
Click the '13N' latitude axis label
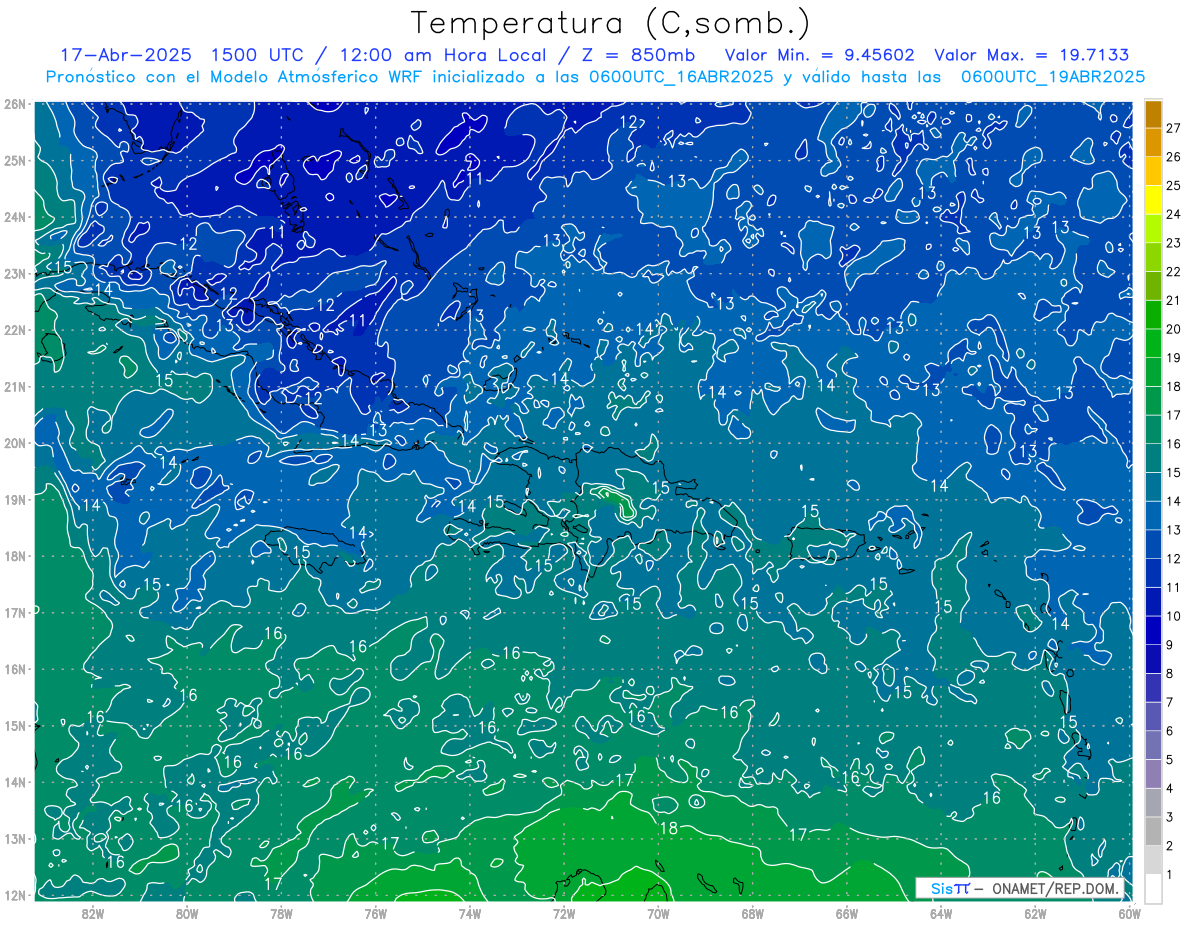coord(15,838)
